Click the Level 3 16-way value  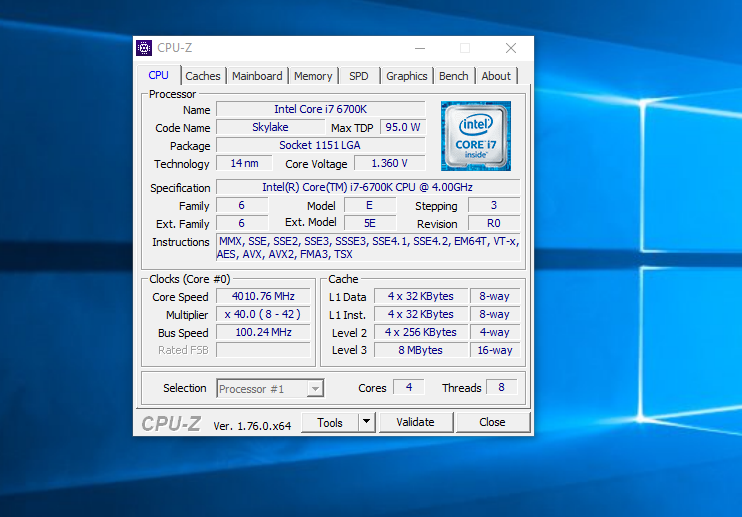(495, 350)
